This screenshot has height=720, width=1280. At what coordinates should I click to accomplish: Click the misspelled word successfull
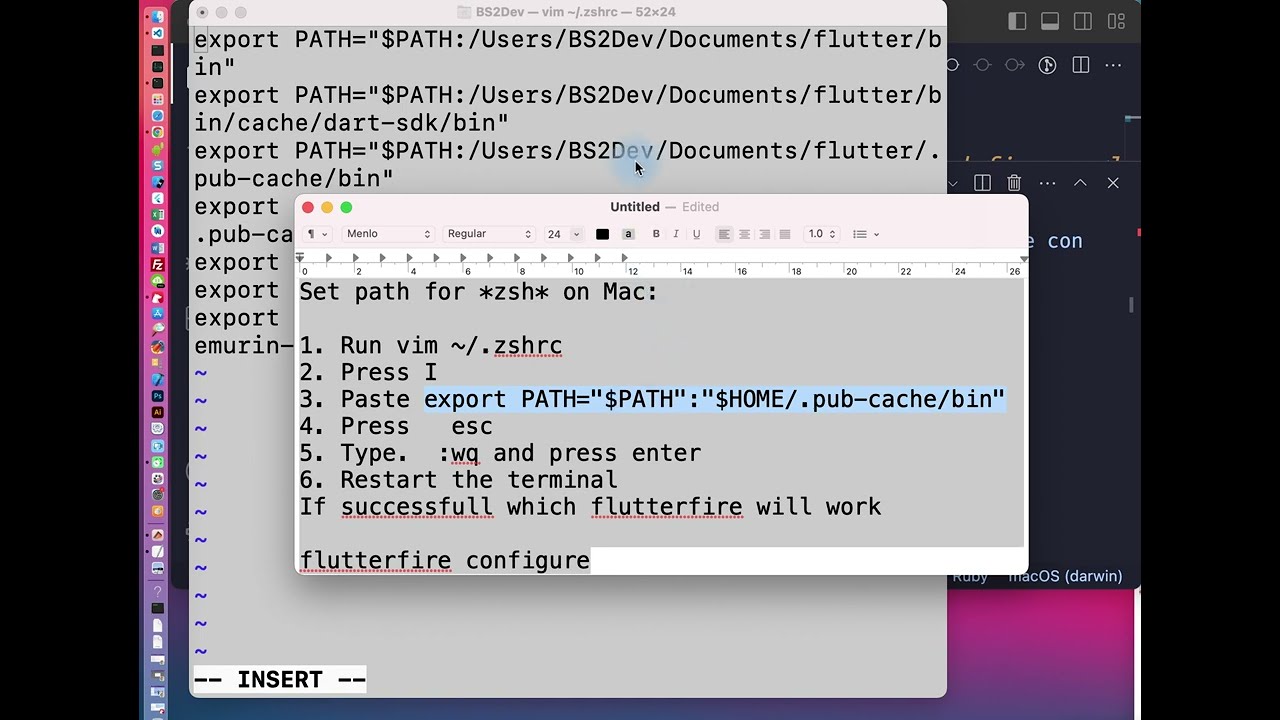(x=416, y=506)
